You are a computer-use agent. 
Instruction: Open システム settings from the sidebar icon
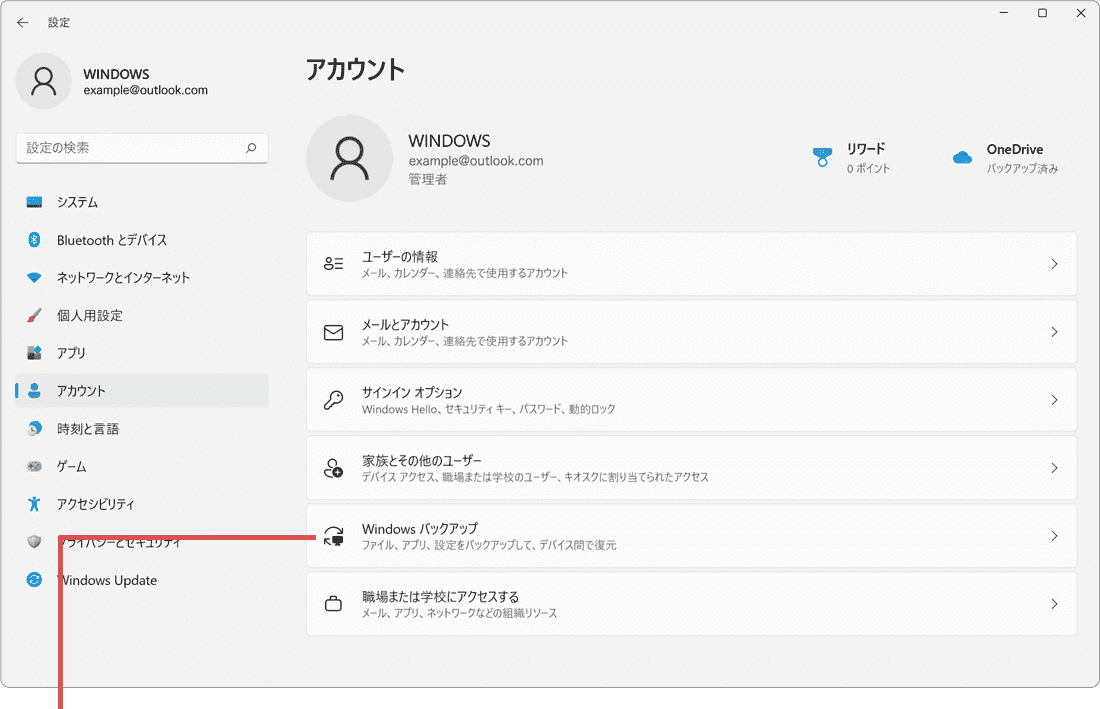click(34, 202)
